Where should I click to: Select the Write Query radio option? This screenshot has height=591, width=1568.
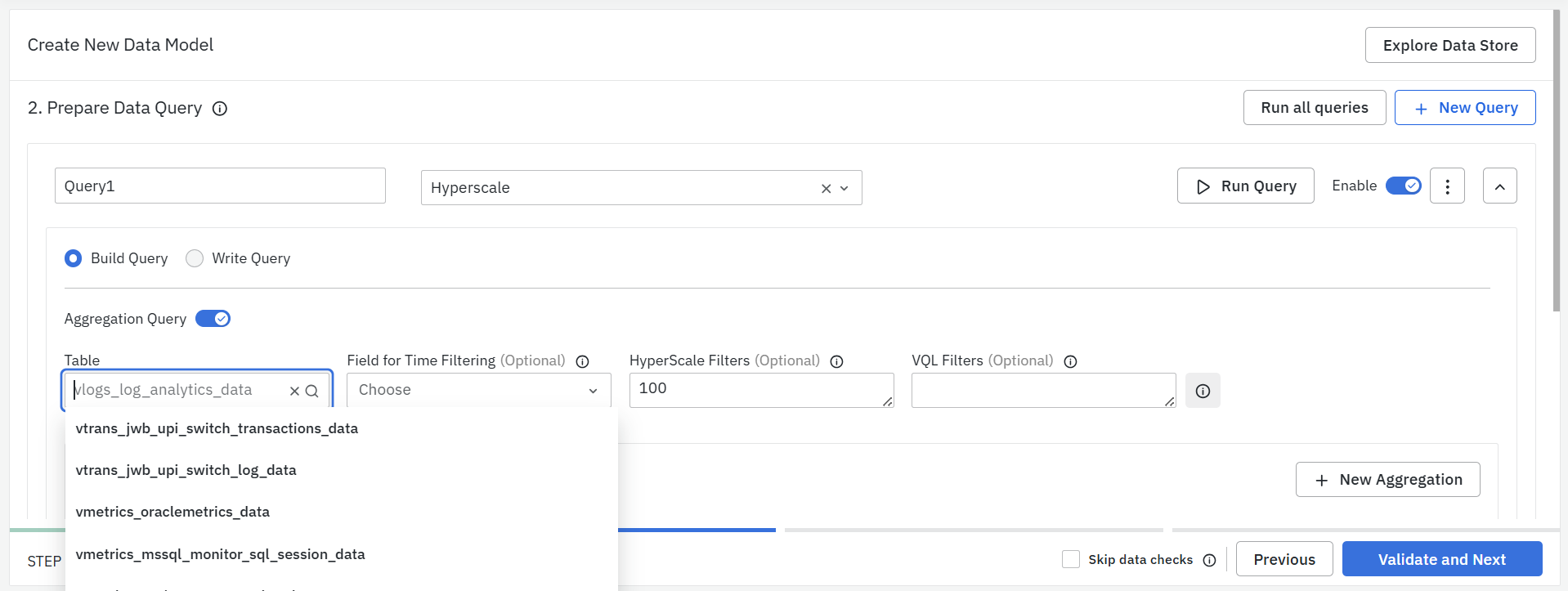(195, 258)
